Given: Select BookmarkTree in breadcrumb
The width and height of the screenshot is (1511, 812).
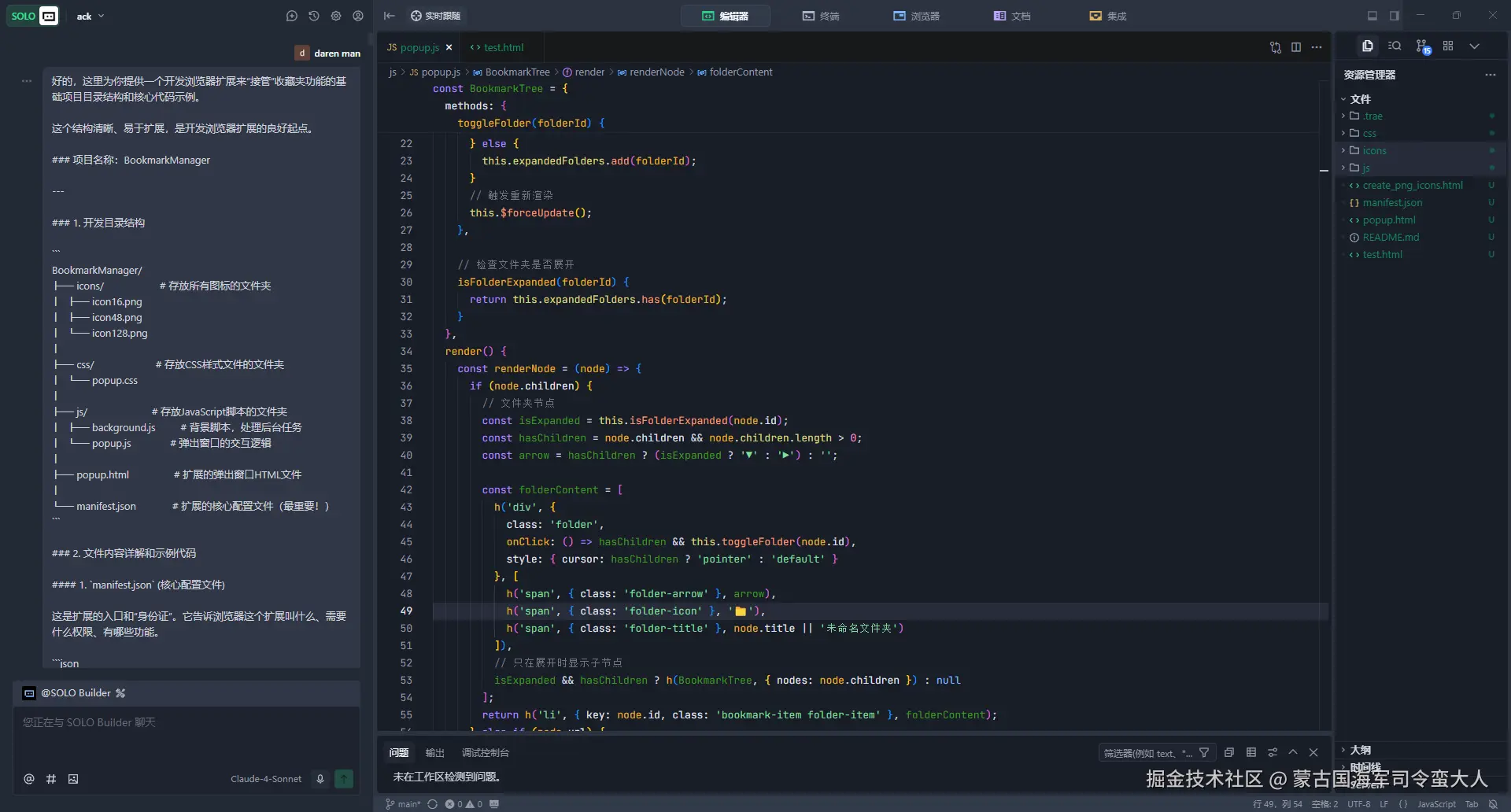Looking at the screenshot, I should point(512,72).
